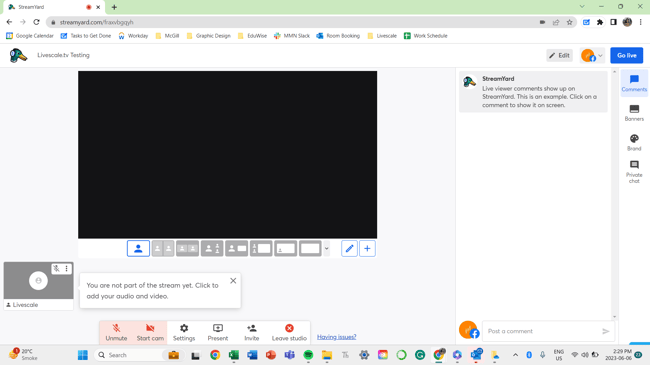
Task: Choose the screen layout with tiny person corner
Action: (x=286, y=248)
